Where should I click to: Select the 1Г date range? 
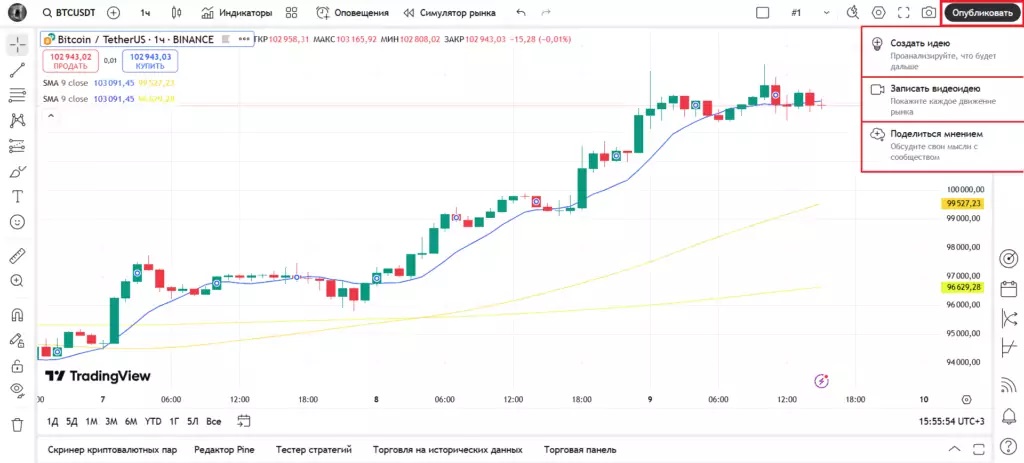(x=174, y=421)
